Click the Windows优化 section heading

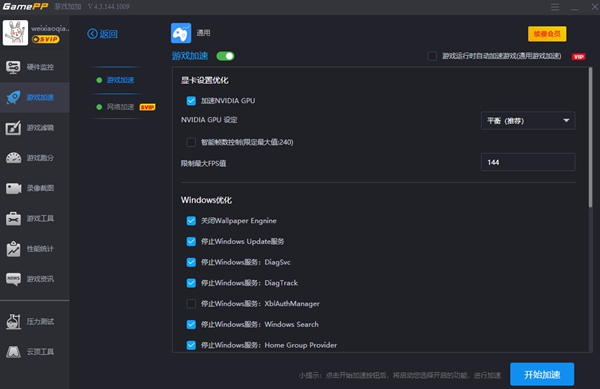coord(206,200)
